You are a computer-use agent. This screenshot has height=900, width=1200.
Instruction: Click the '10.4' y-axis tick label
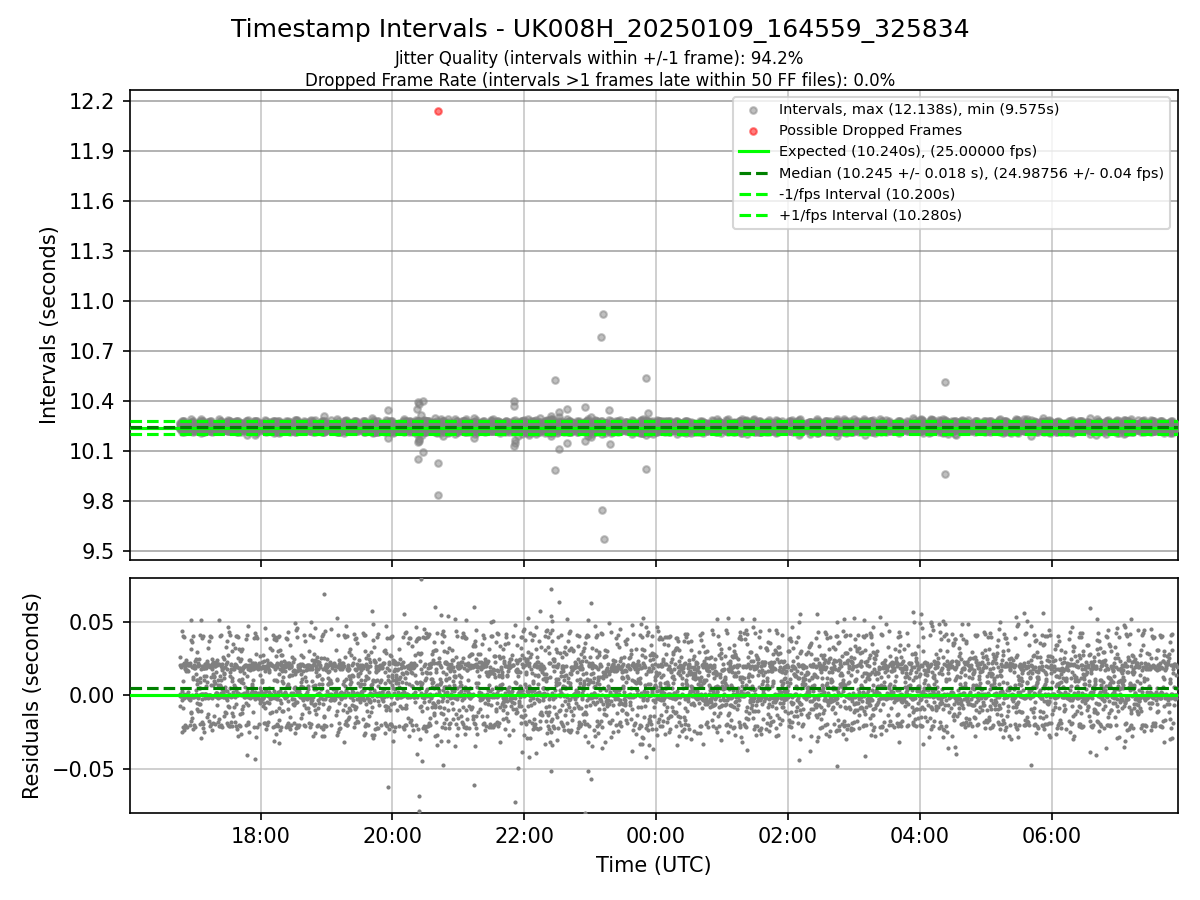94,402
